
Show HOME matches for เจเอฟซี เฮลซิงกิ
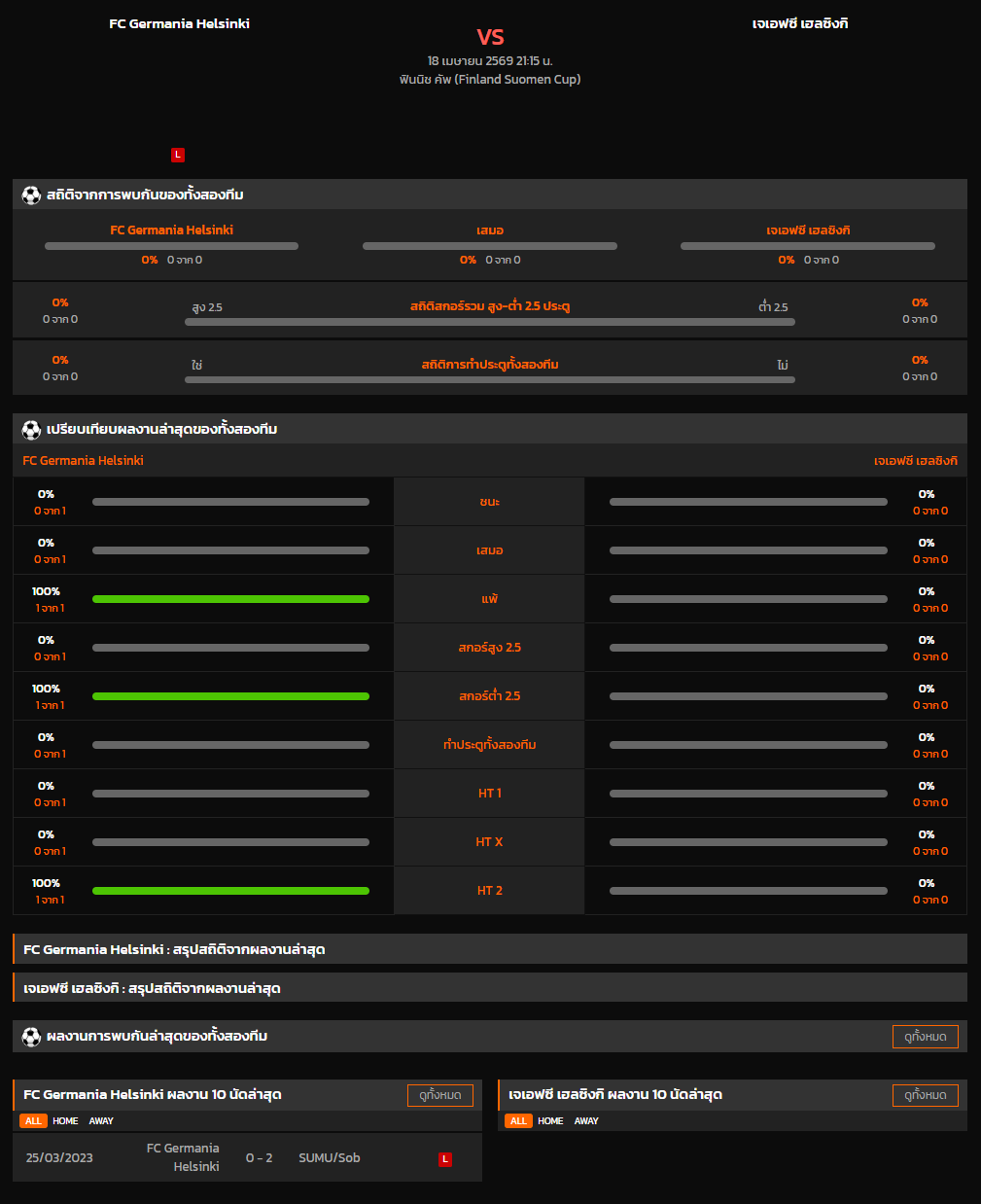point(550,1121)
